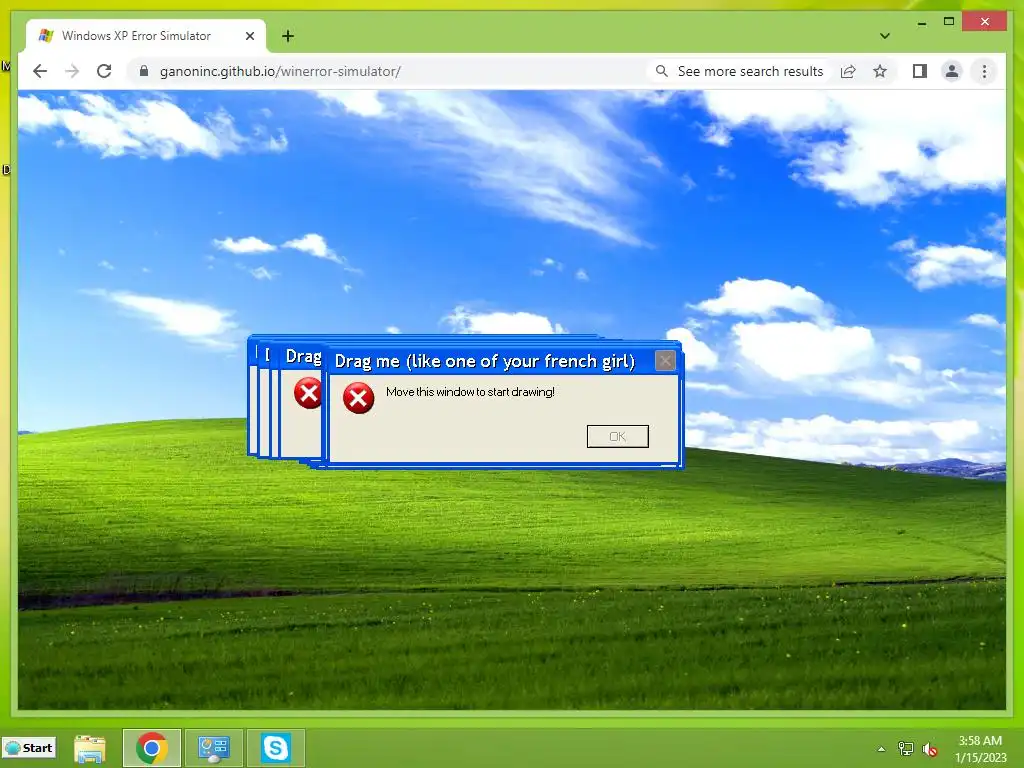The width and height of the screenshot is (1024, 768).
Task: View site security lock info
Action: click(x=144, y=71)
